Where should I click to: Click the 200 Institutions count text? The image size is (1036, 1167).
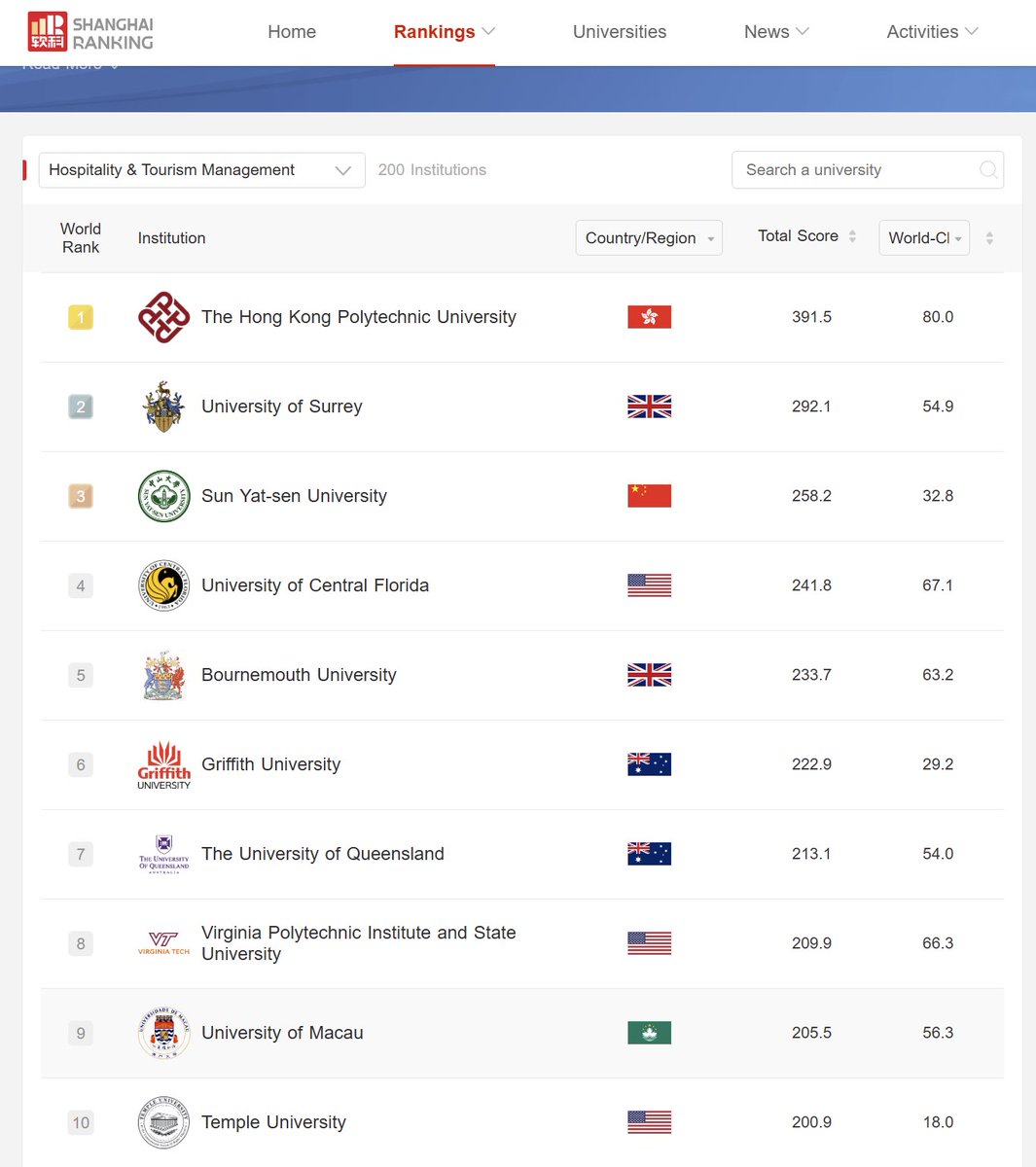coord(432,170)
